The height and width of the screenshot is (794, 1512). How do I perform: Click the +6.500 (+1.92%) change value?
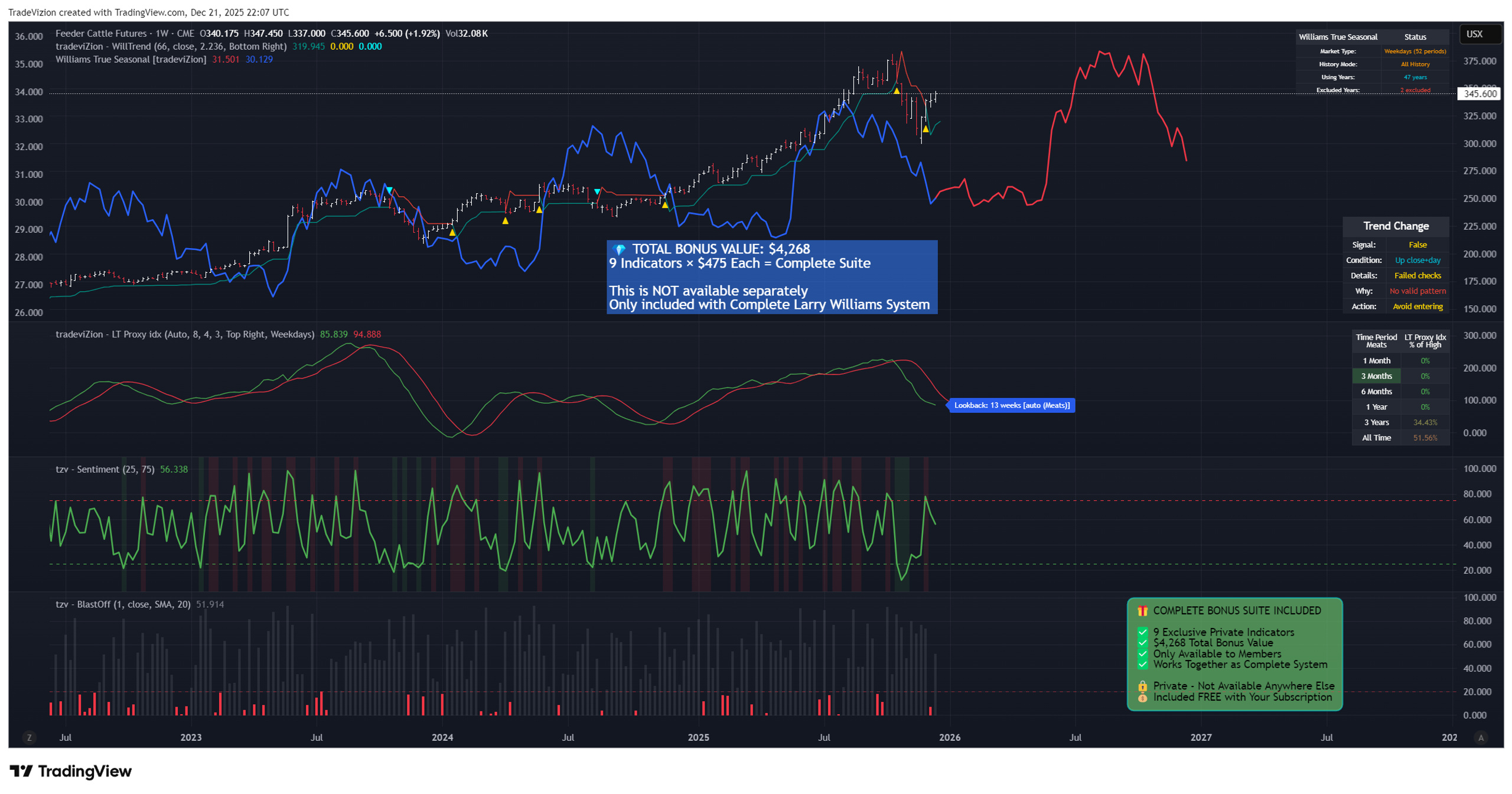pyautogui.click(x=407, y=34)
